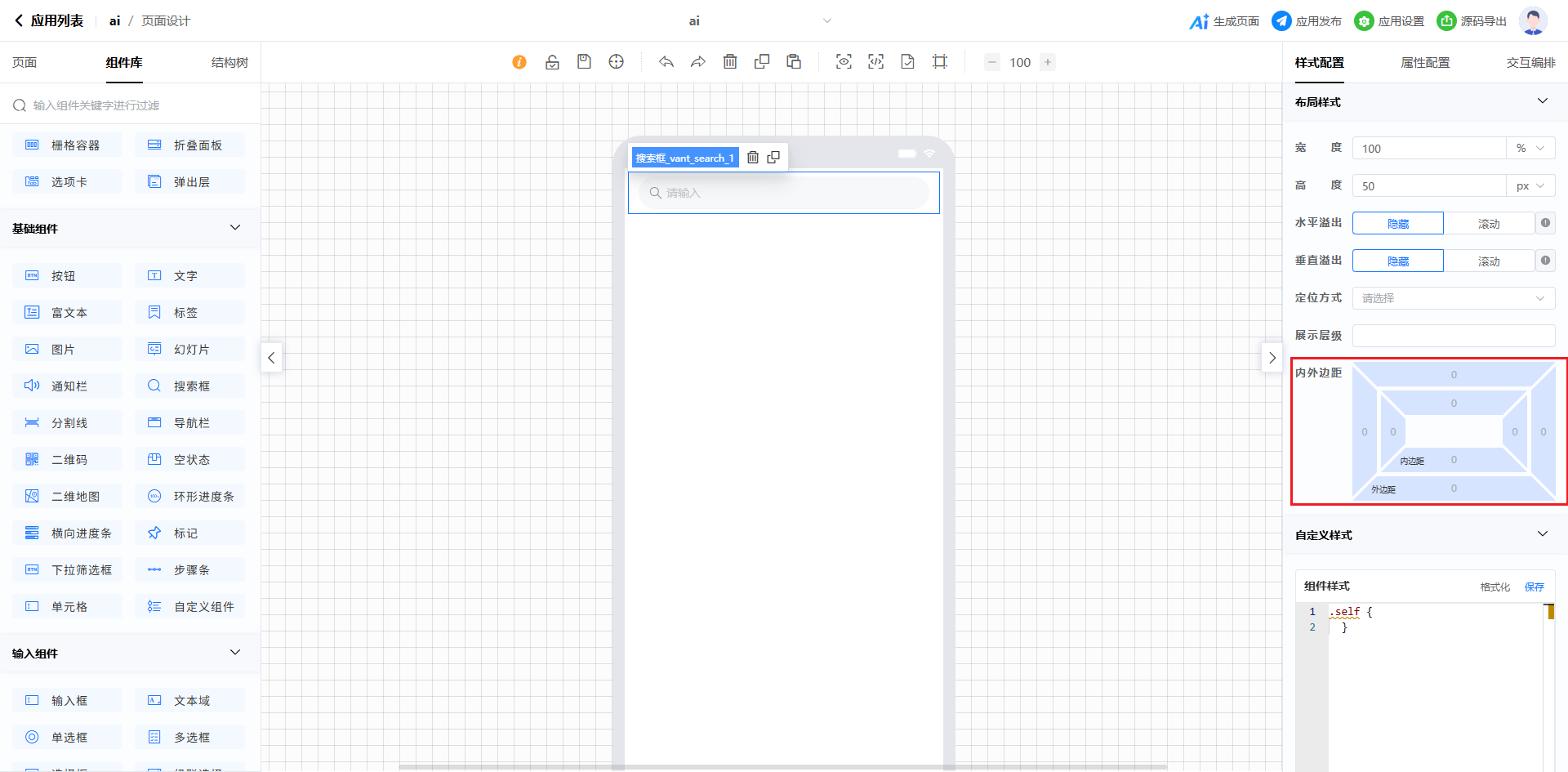Screen dimensions: 1568x772
Task: Switch to the 结构树 tab
Action: click(229, 63)
